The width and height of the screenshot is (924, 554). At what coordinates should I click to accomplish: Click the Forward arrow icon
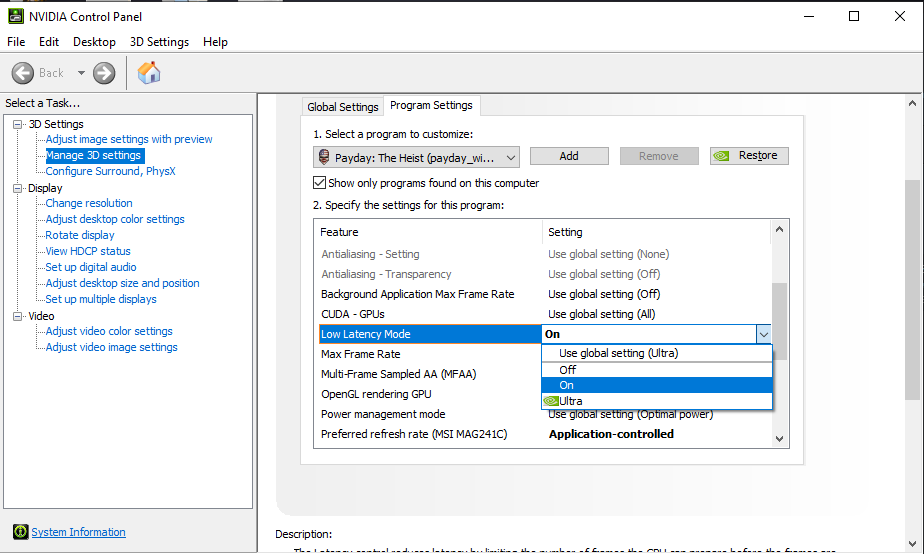coord(104,73)
